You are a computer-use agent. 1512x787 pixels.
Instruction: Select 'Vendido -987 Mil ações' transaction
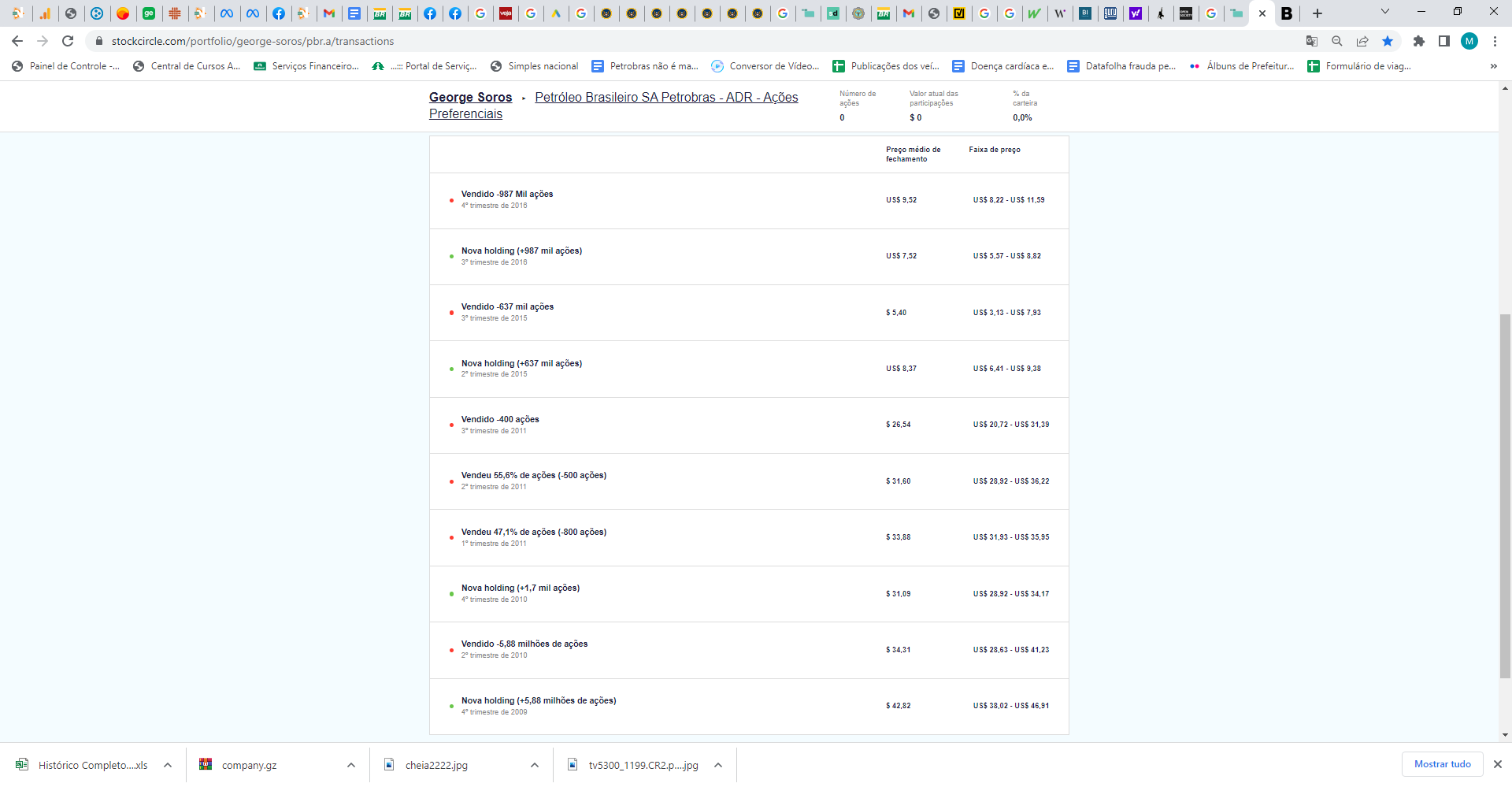[x=749, y=200]
